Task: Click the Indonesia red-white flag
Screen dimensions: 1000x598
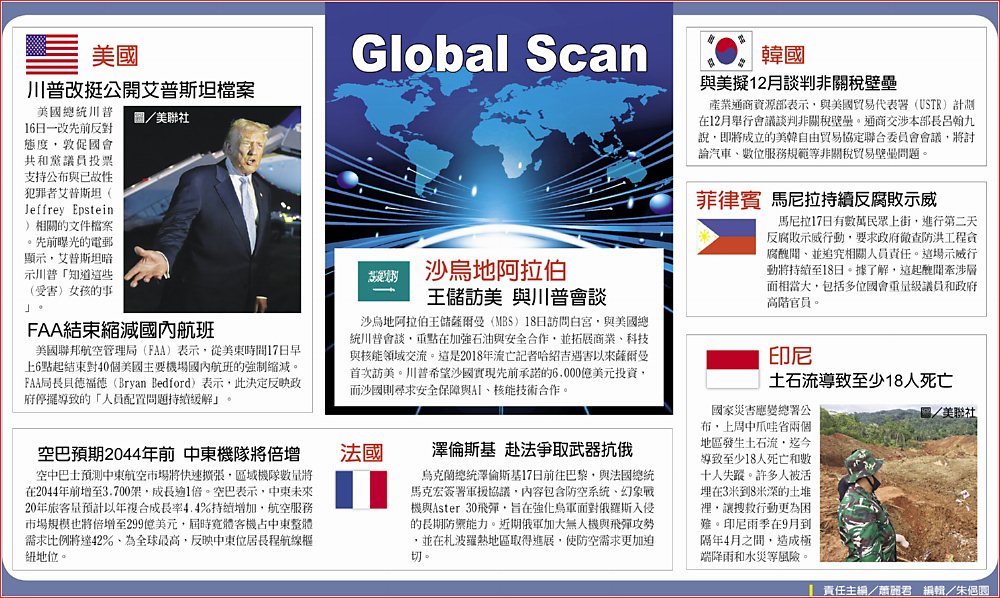Action: point(732,367)
